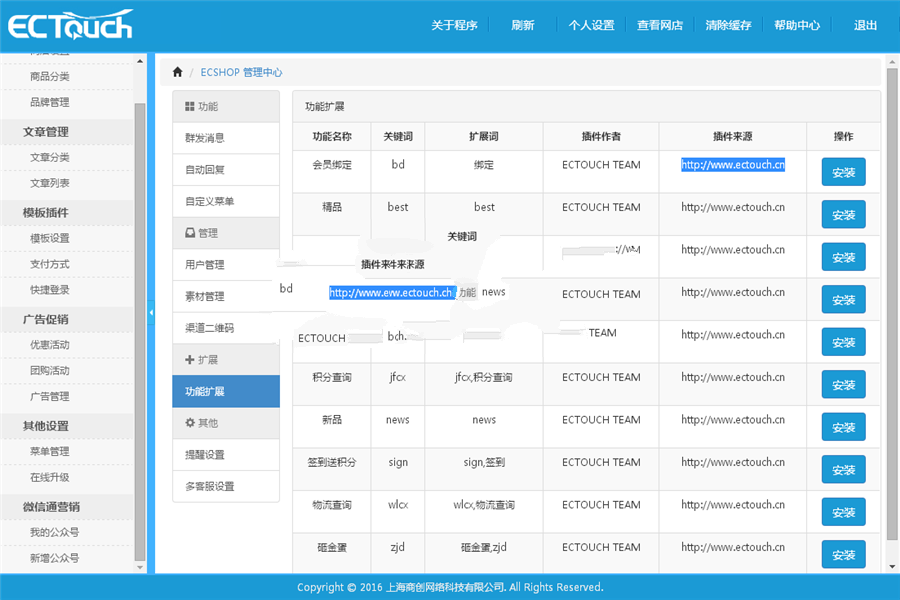Image resolution: width=900 pixels, height=600 pixels.
Task: Open 快捷登录 in left sidebar
Action: coord(50,290)
